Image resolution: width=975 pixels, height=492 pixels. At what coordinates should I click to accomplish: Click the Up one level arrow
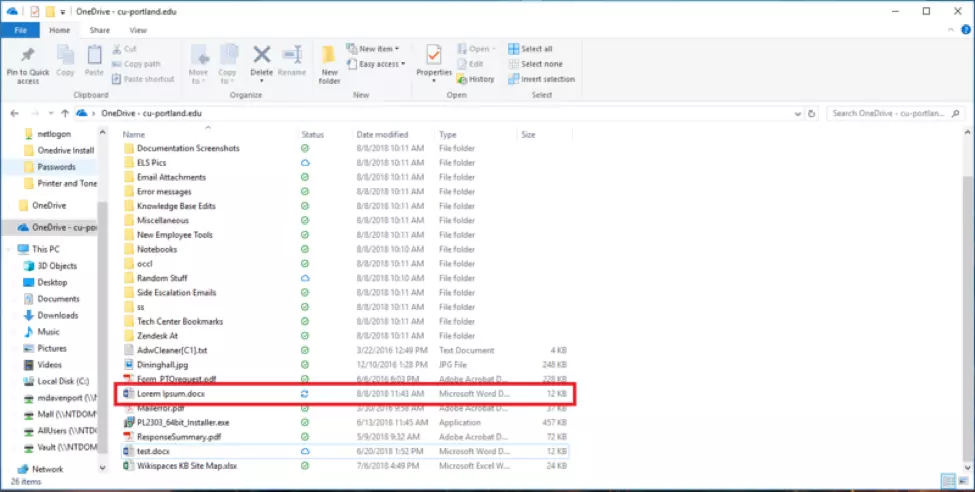tap(65, 113)
